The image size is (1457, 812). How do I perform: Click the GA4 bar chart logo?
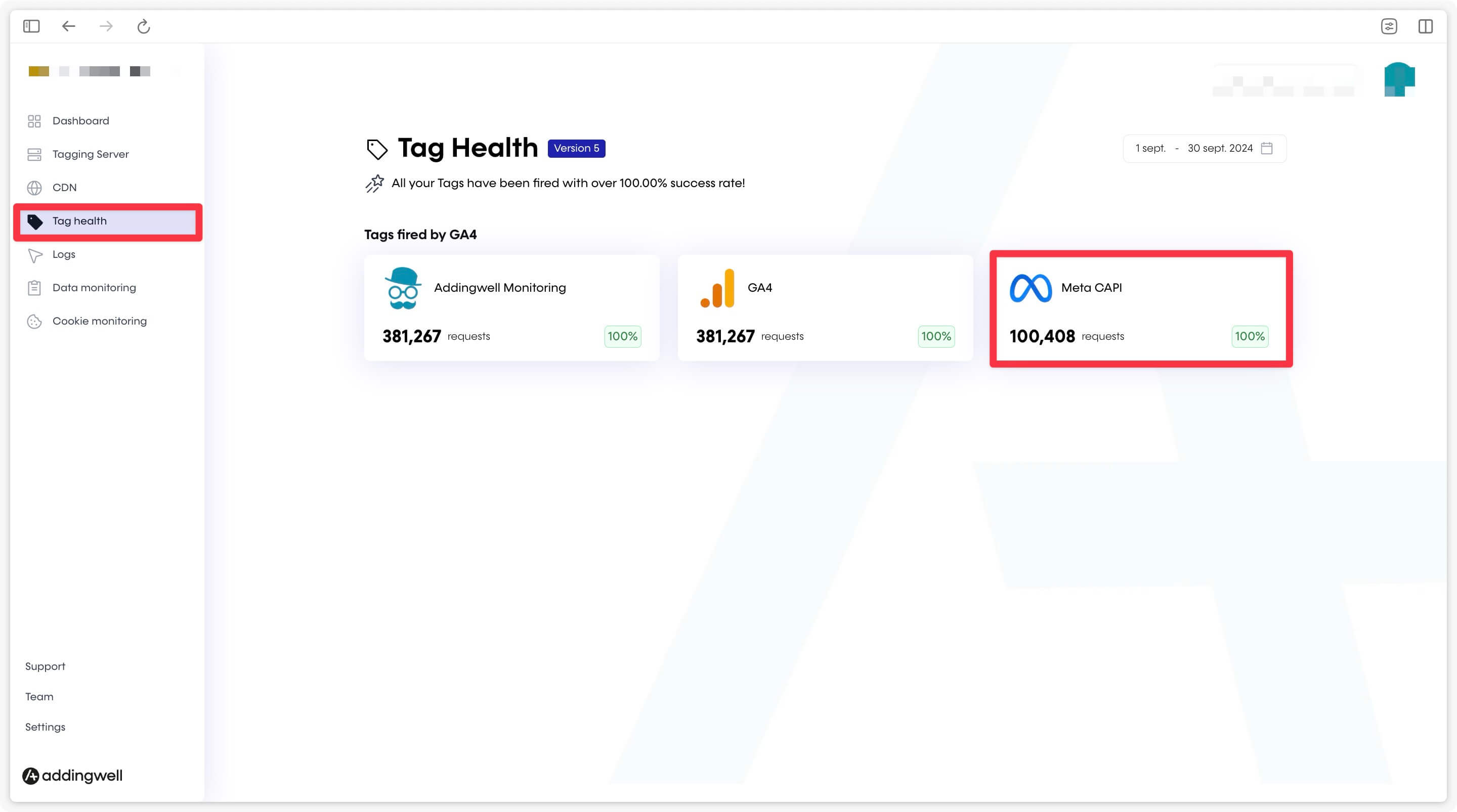[717, 288]
